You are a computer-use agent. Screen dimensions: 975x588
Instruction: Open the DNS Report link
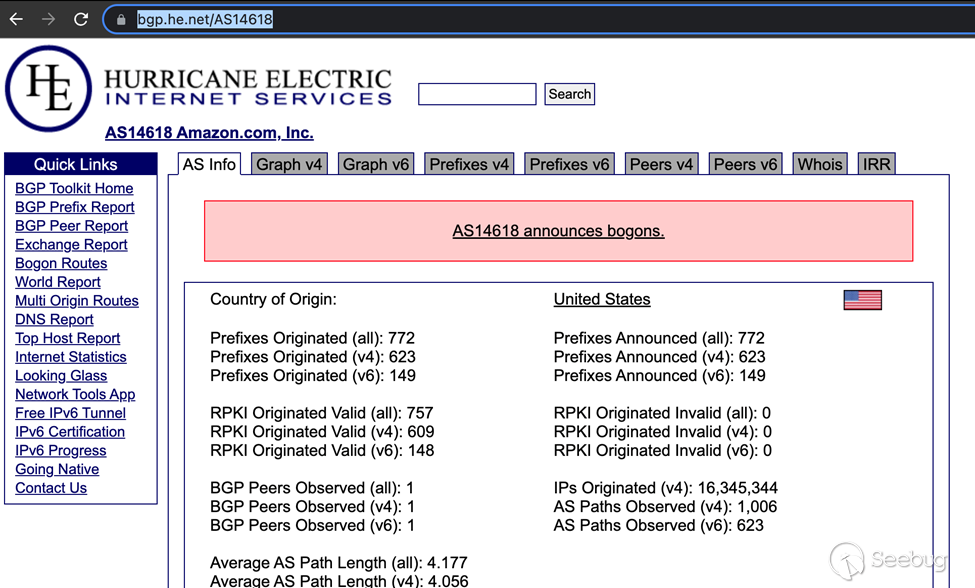(54, 319)
